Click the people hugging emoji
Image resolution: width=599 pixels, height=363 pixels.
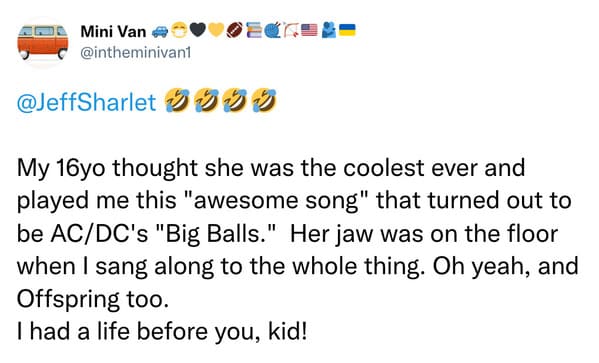tap(328, 30)
